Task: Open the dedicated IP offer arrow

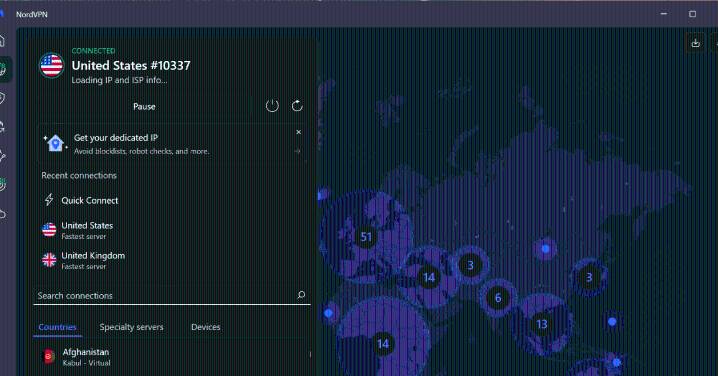Action: pos(297,151)
